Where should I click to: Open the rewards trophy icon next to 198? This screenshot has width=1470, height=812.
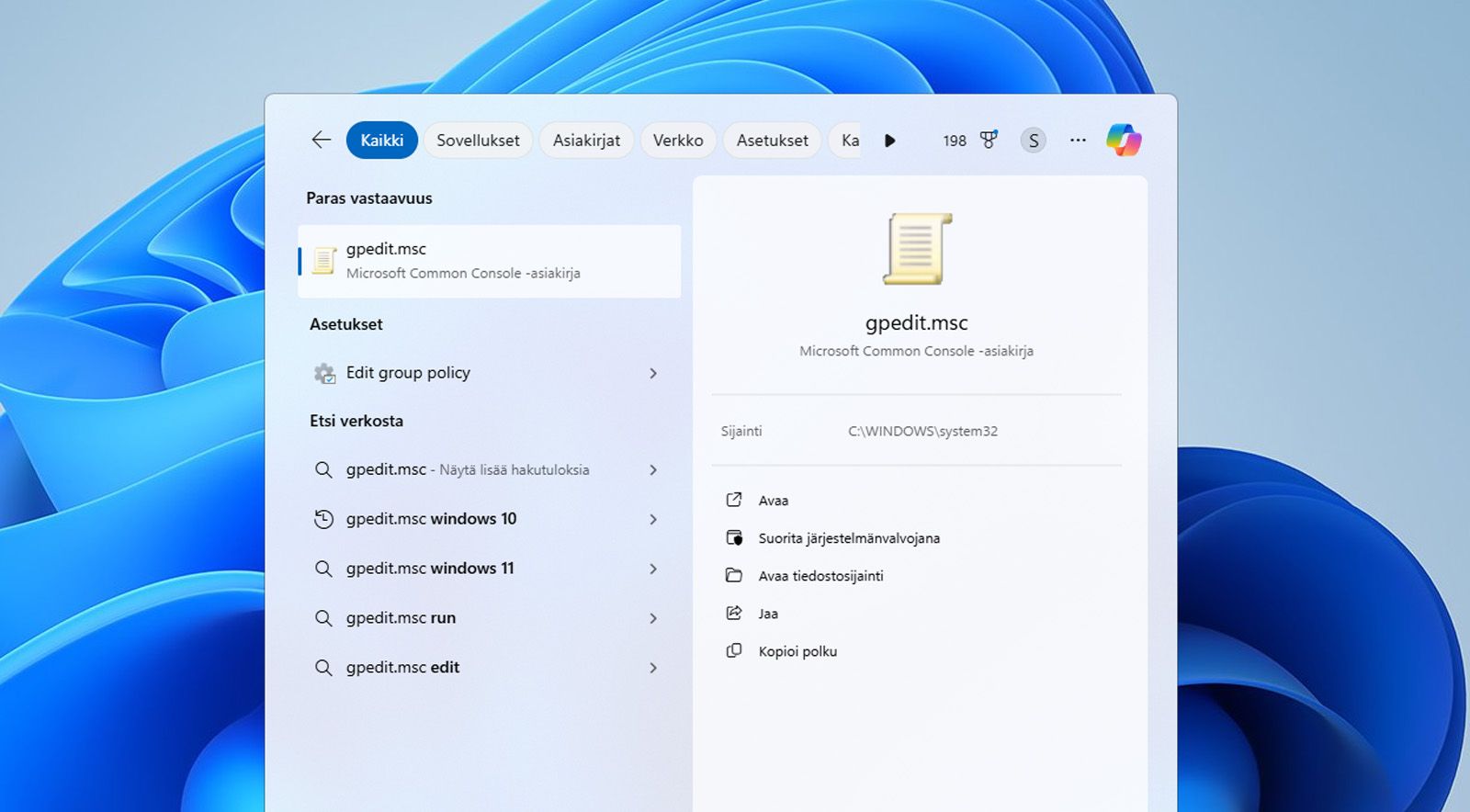989,140
